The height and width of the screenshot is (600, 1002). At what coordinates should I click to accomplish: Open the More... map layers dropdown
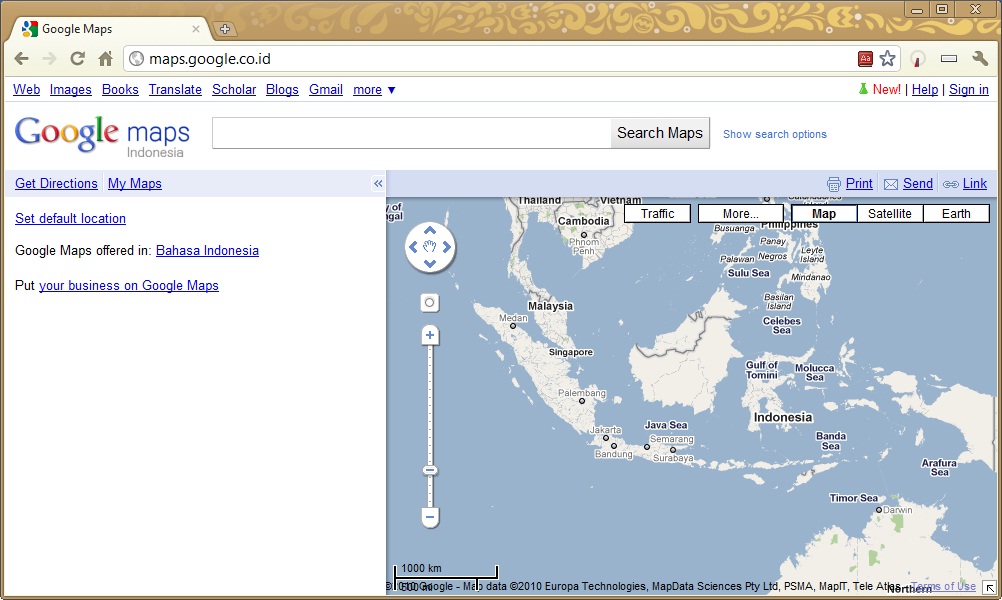tap(740, 213)
